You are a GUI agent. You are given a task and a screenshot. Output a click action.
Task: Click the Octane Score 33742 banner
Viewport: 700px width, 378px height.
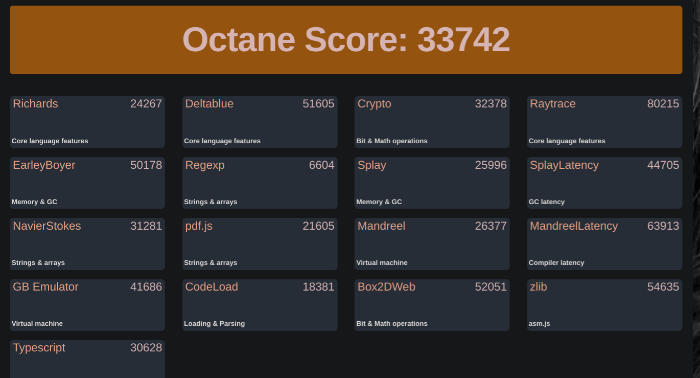coord(346,40)
